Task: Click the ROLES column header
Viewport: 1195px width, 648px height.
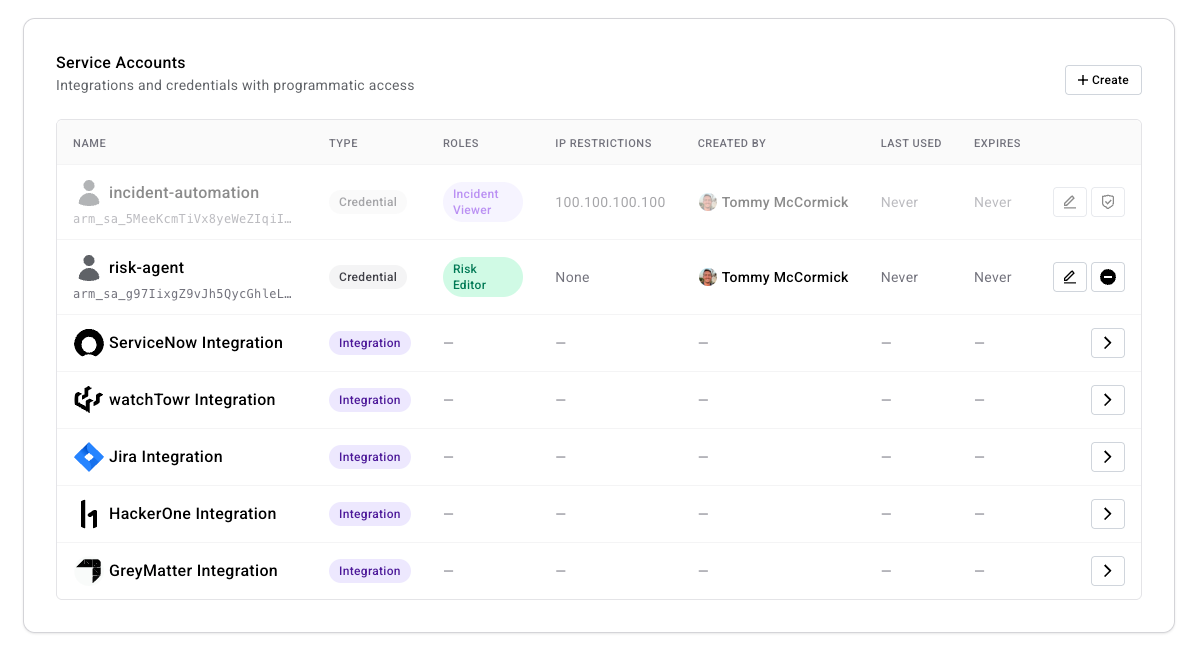Action: pos(460,143)
